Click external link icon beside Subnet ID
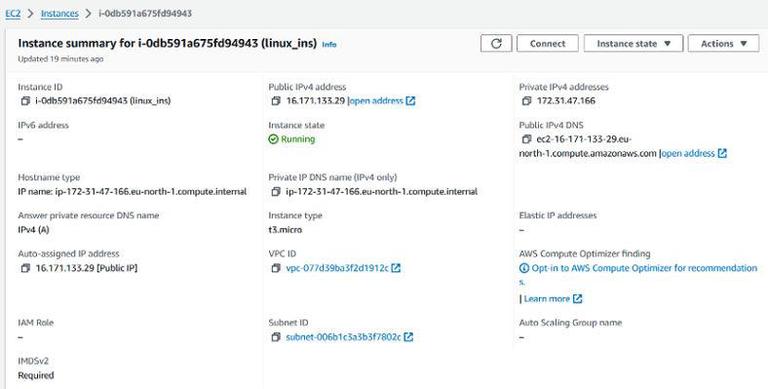 (x=408, y=337)
